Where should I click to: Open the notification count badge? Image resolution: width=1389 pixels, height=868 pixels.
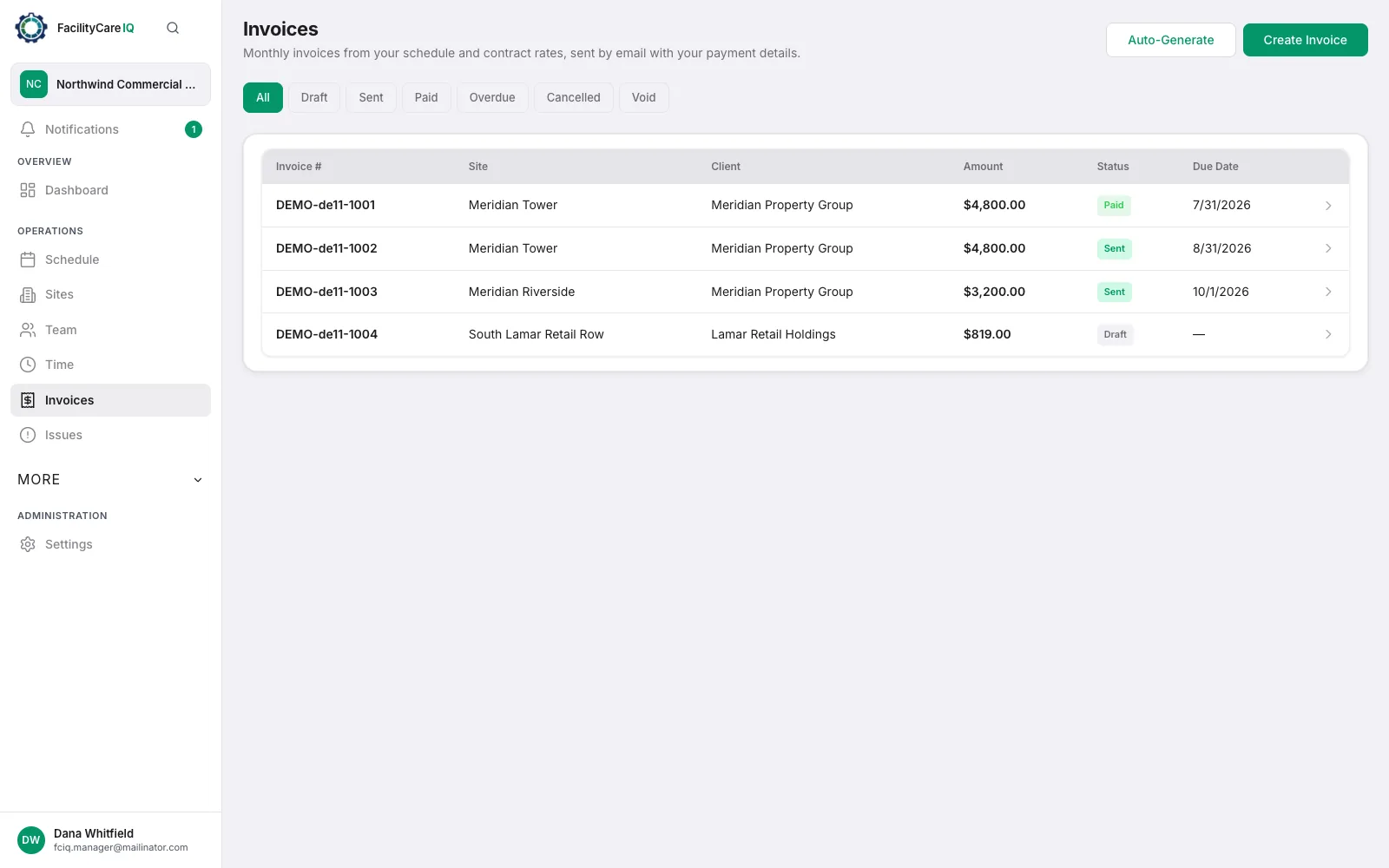[x=194, y=129]
